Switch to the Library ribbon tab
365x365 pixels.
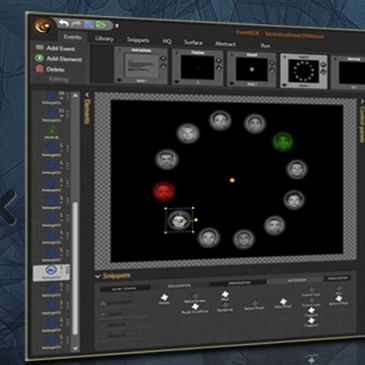[x=104, y=39]
